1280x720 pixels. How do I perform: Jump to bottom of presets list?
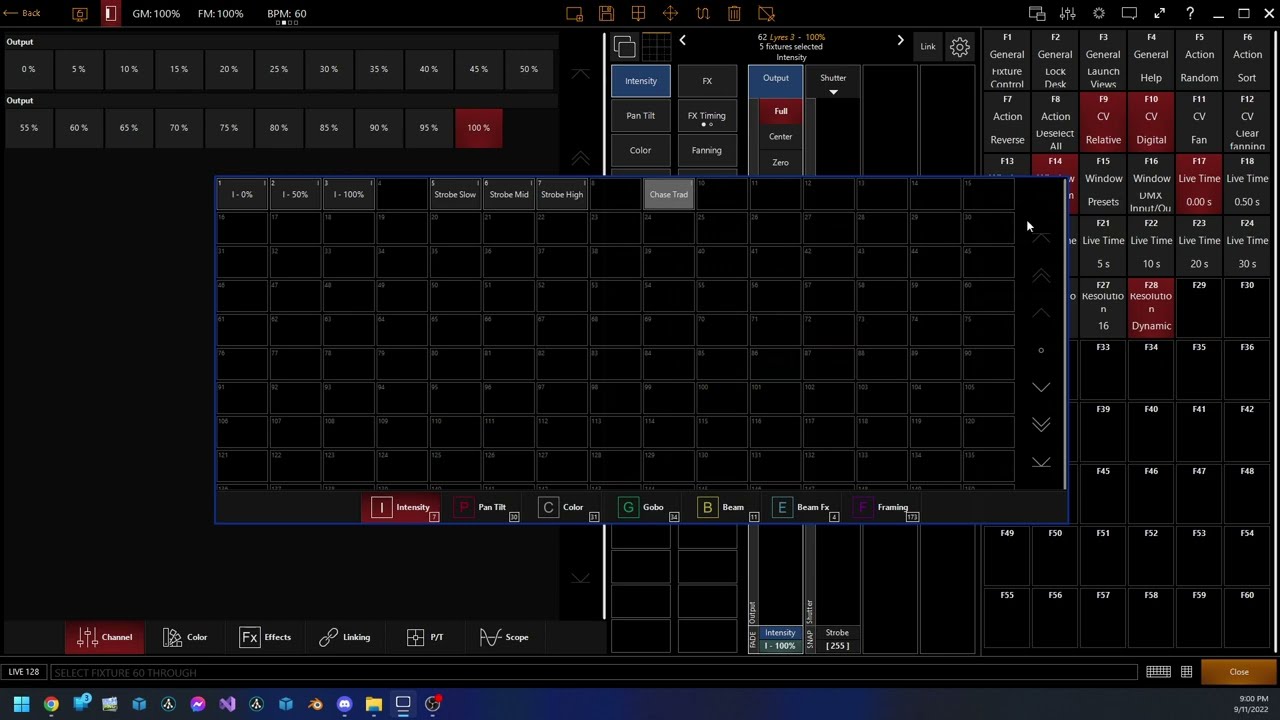click(x=1041, y=462)
